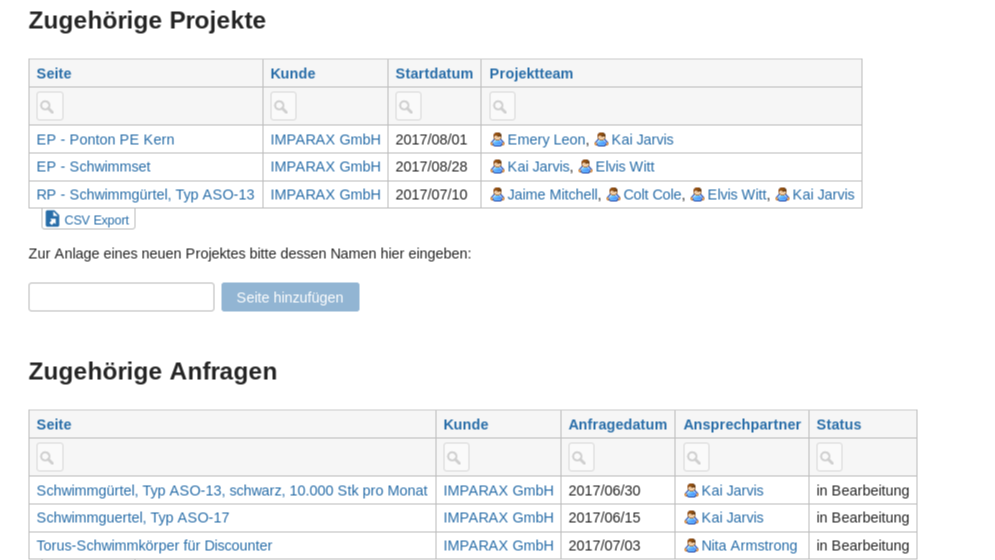Viewport: 995px width, 560px height.
Task: Sort projects by Startdatum header
Action: coord(434,74)
